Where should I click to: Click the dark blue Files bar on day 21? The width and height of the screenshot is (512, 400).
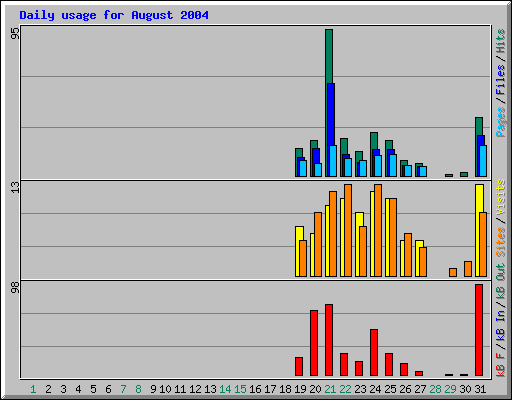[331, 115]
